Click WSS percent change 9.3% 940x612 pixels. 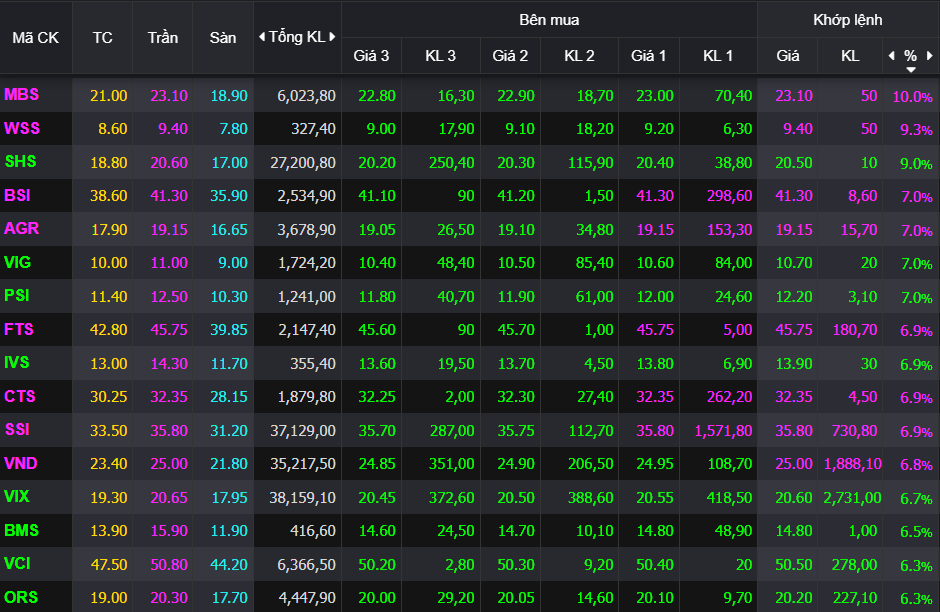[x=916, y=129]
